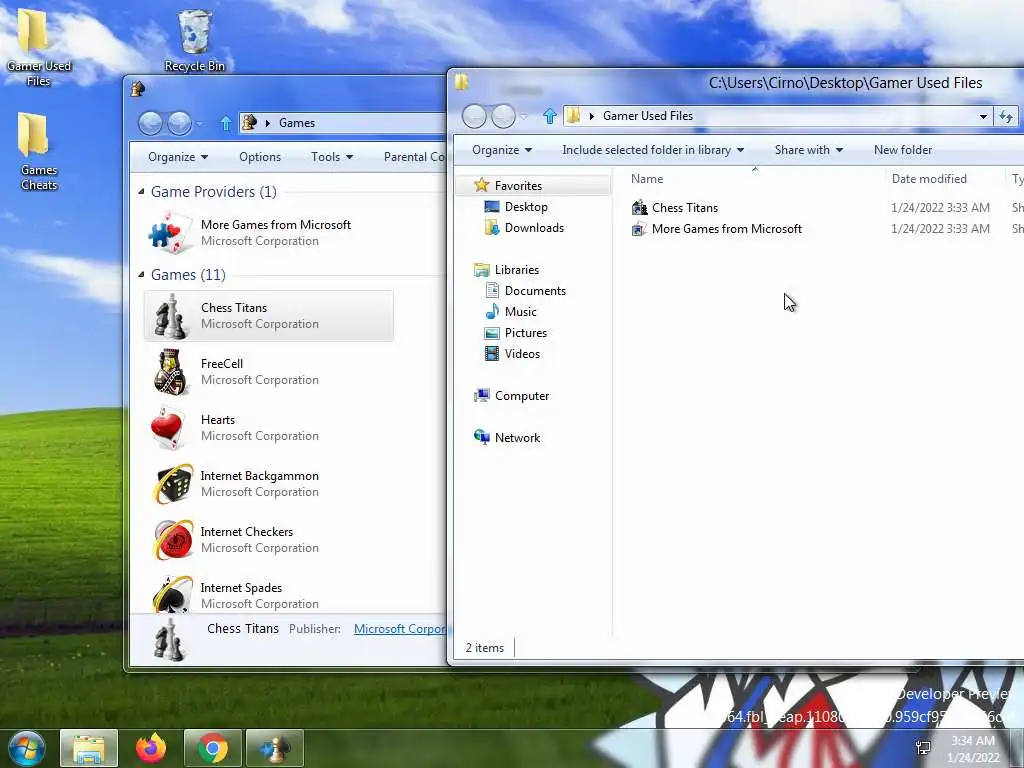The width and height of the screenshot is (1024, 768).
Task: Switch to Games Explorer taskbar button
Action: (275, 749)
